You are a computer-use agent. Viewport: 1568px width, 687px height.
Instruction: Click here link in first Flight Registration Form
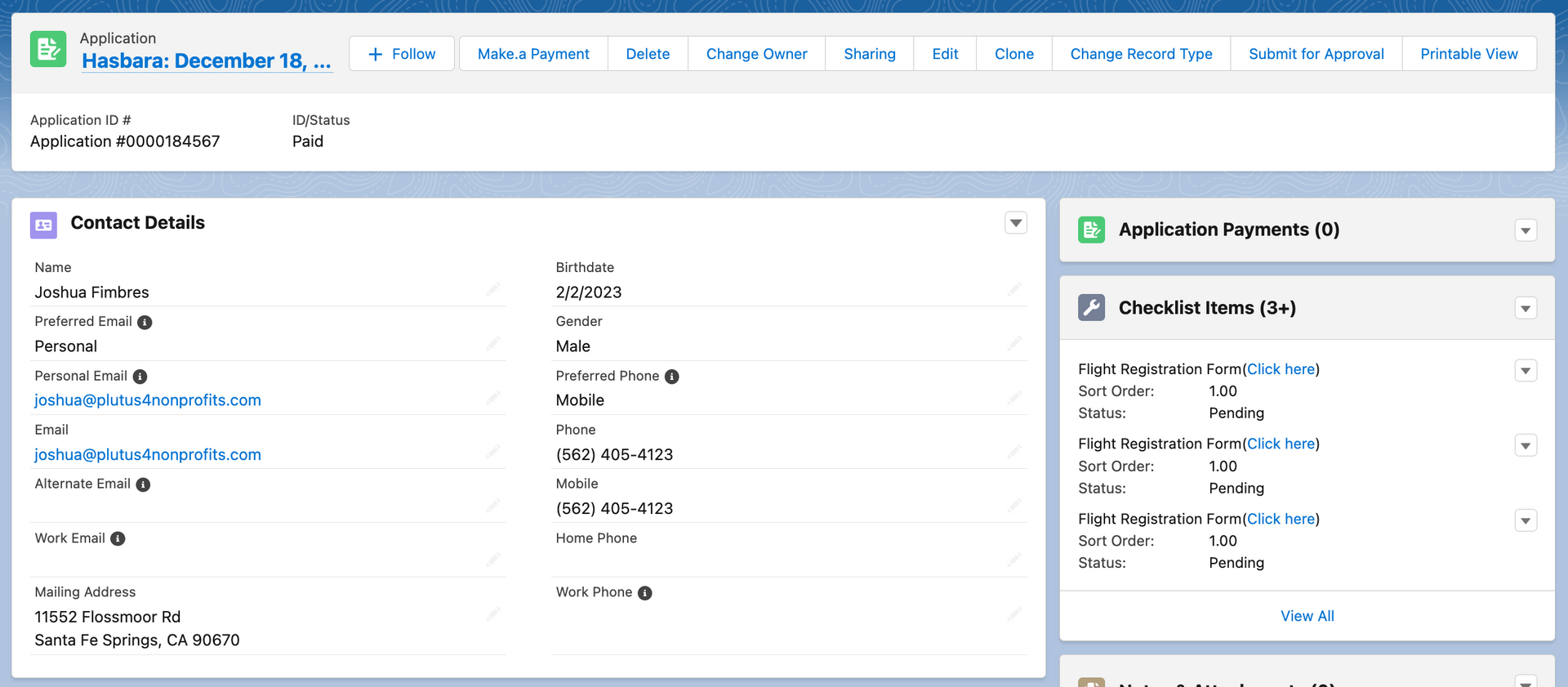(1281, 369)
